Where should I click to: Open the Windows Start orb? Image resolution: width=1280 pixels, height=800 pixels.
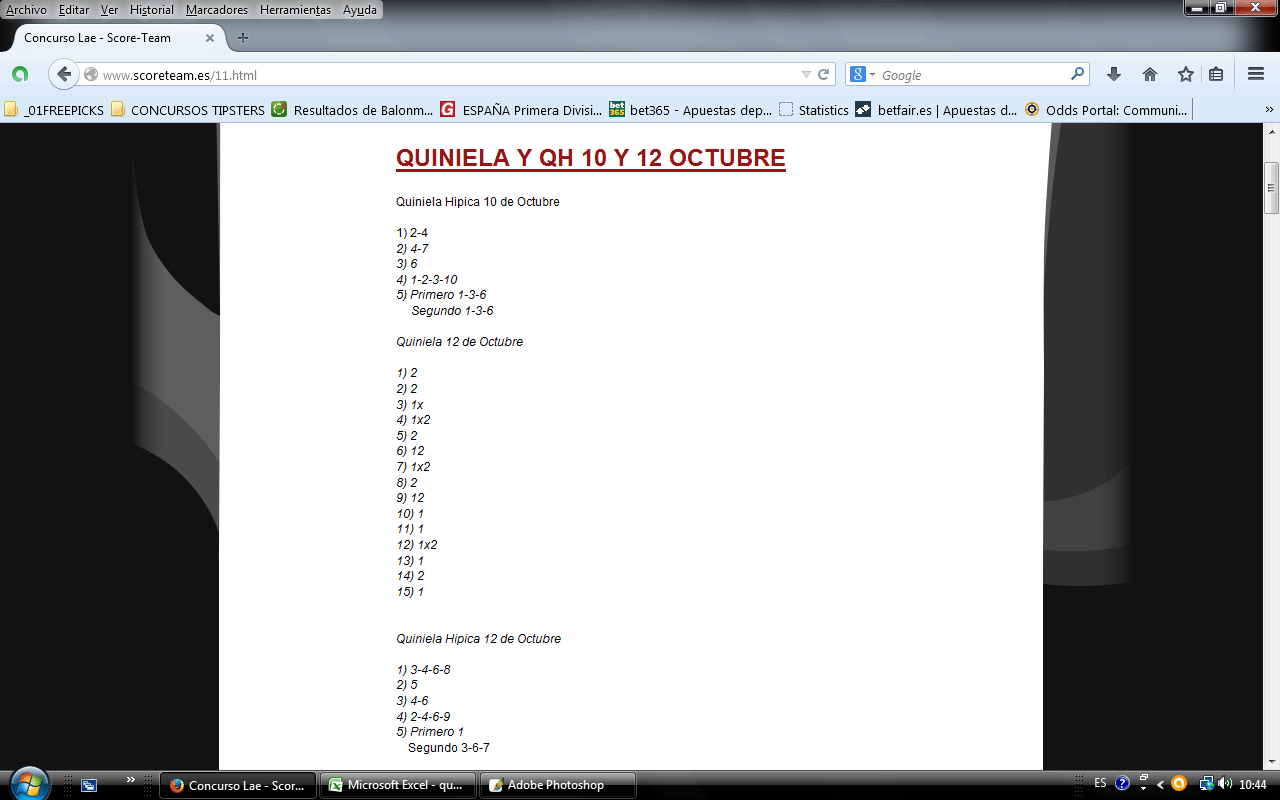(28, 784)
